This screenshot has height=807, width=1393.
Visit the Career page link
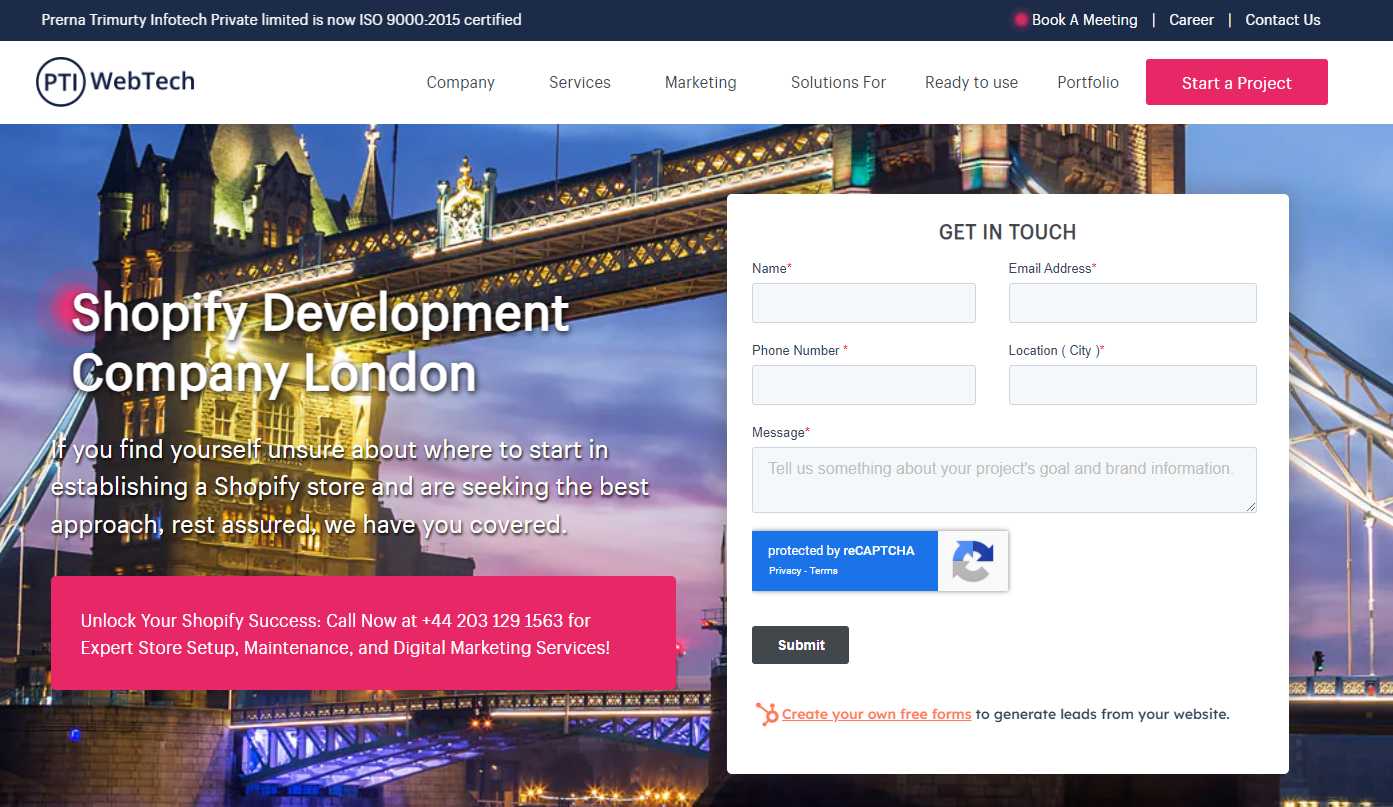1191,20
